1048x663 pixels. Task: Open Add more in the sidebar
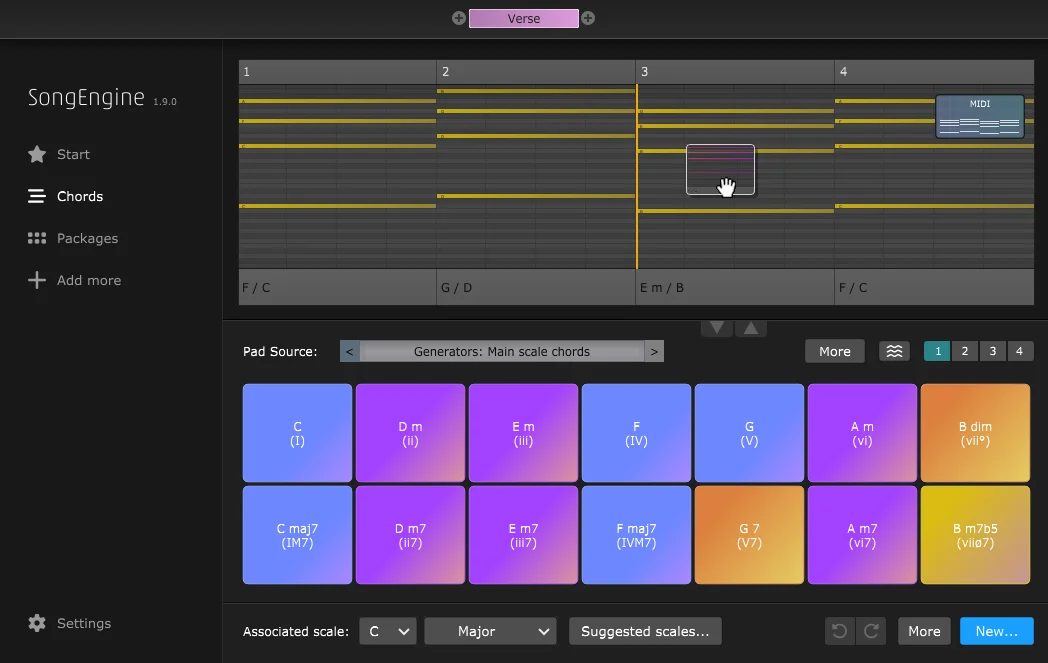tap(89, 281)
